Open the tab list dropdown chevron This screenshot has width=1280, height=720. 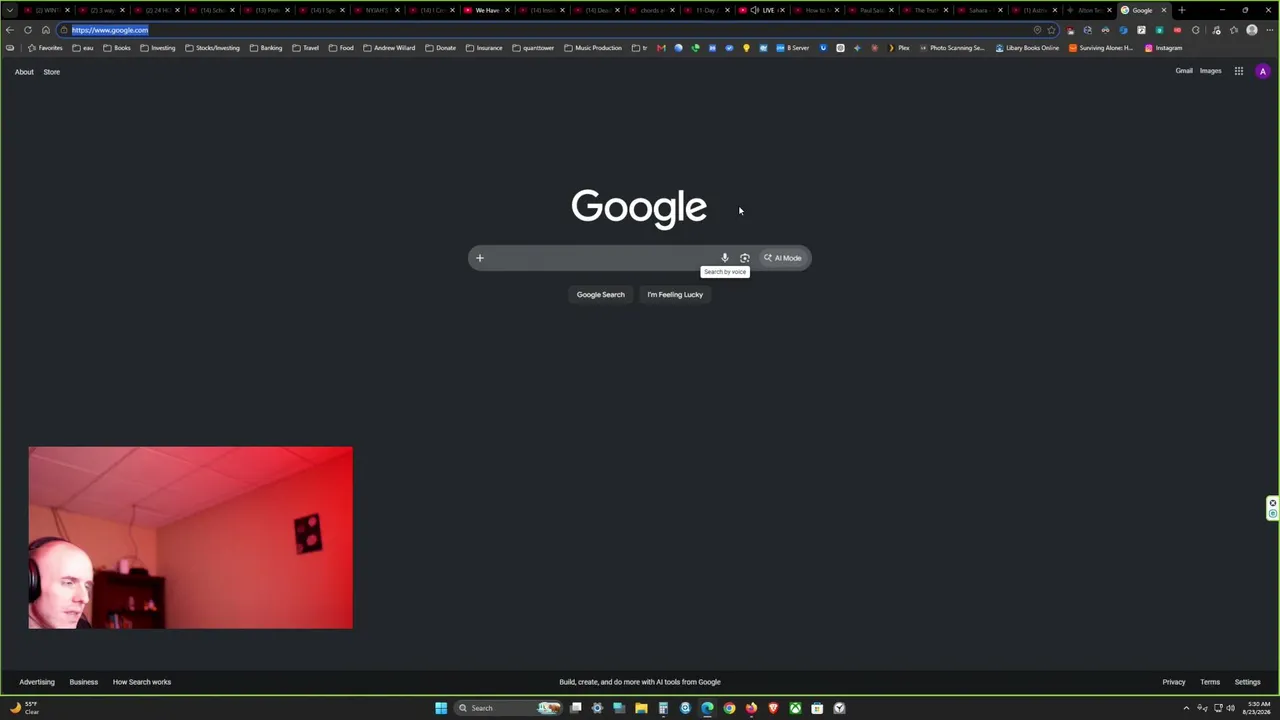click(10, 10)
